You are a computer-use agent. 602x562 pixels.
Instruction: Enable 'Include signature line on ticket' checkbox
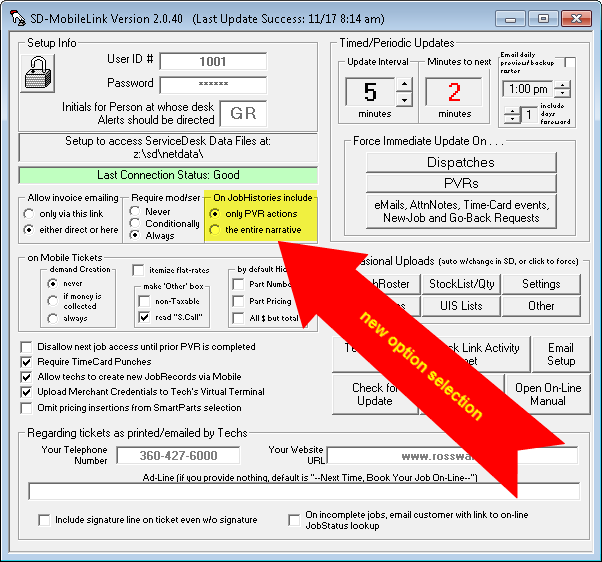[44, 520]
